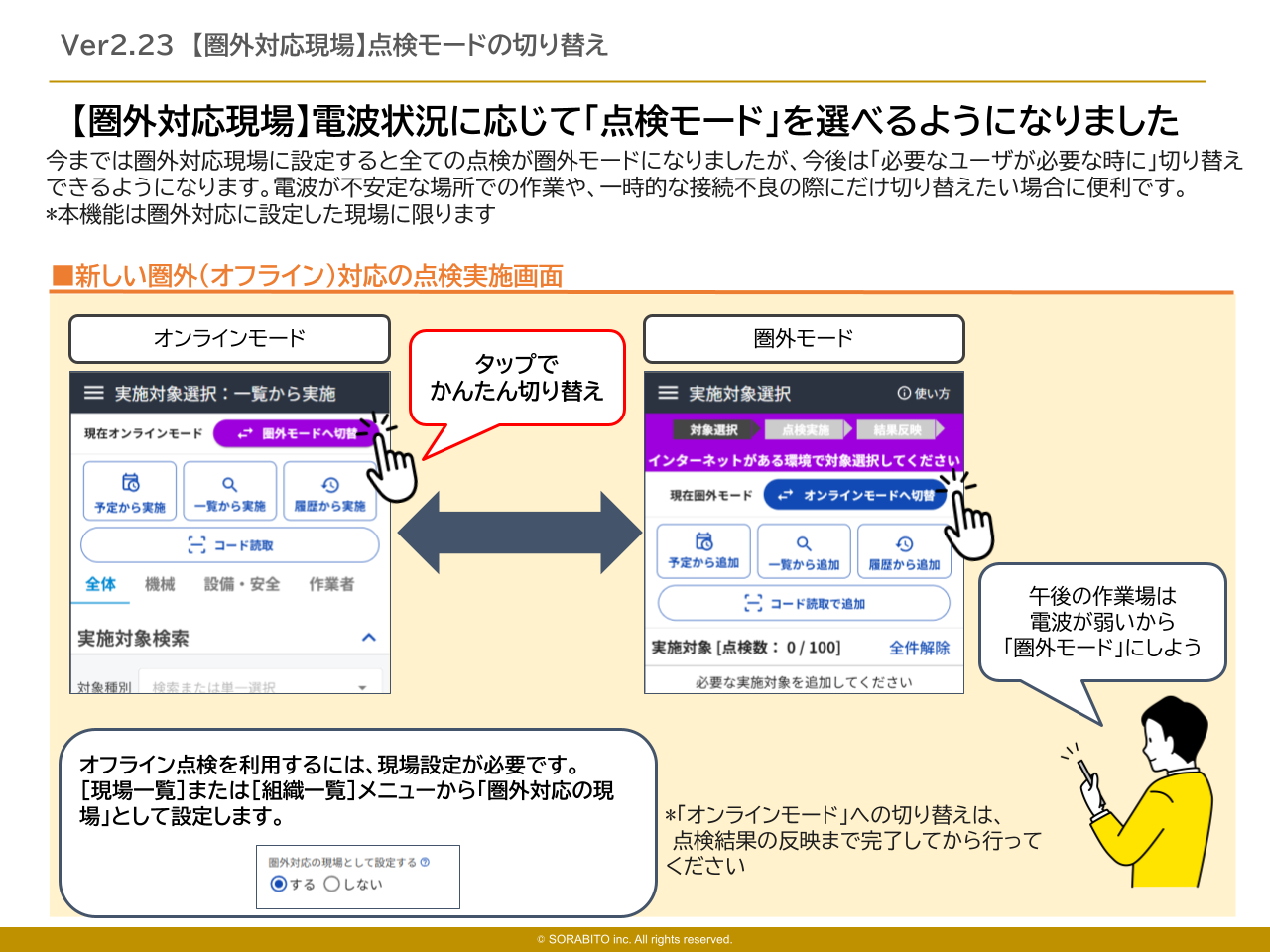Click 予定から実施 calendar icon button

coord(130,492)
